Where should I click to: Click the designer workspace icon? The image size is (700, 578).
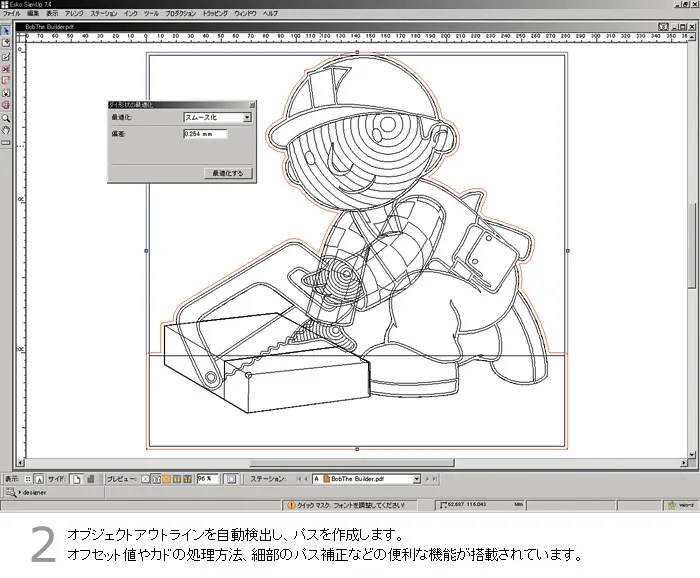tap(10, 492)
